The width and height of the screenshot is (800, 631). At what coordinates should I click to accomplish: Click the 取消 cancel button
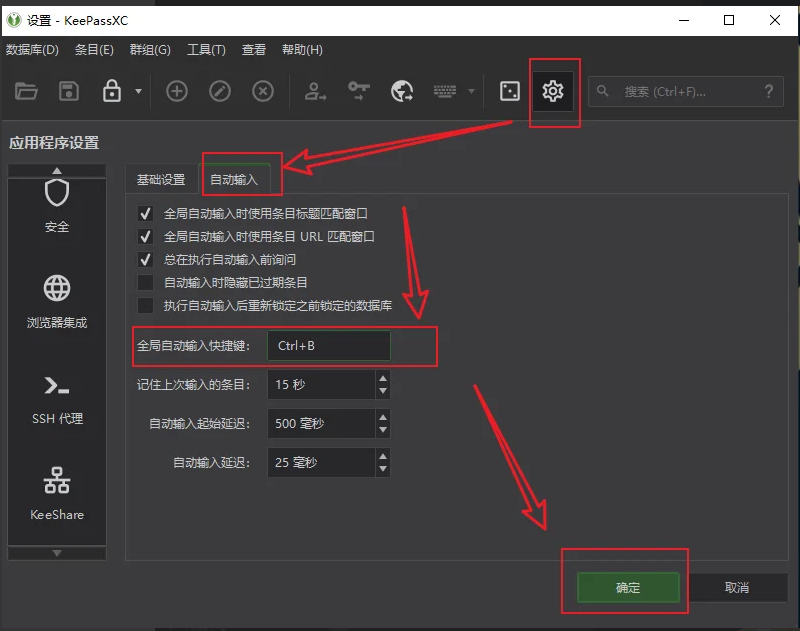pos(737,588)
